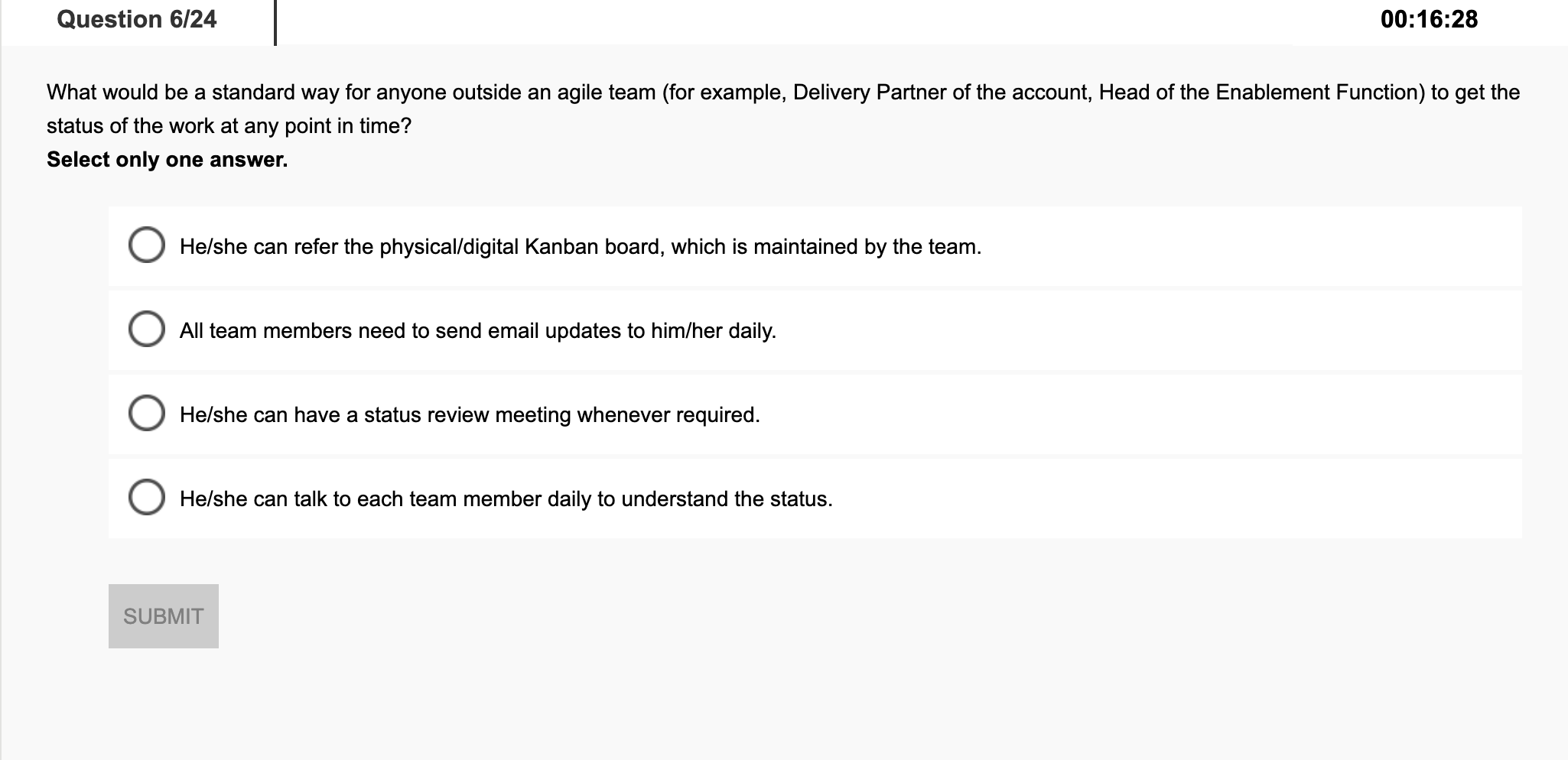The image size is (1568, 760).
Task: Click the vertical divider beside Question 6/24
Action: coord(275,23)
